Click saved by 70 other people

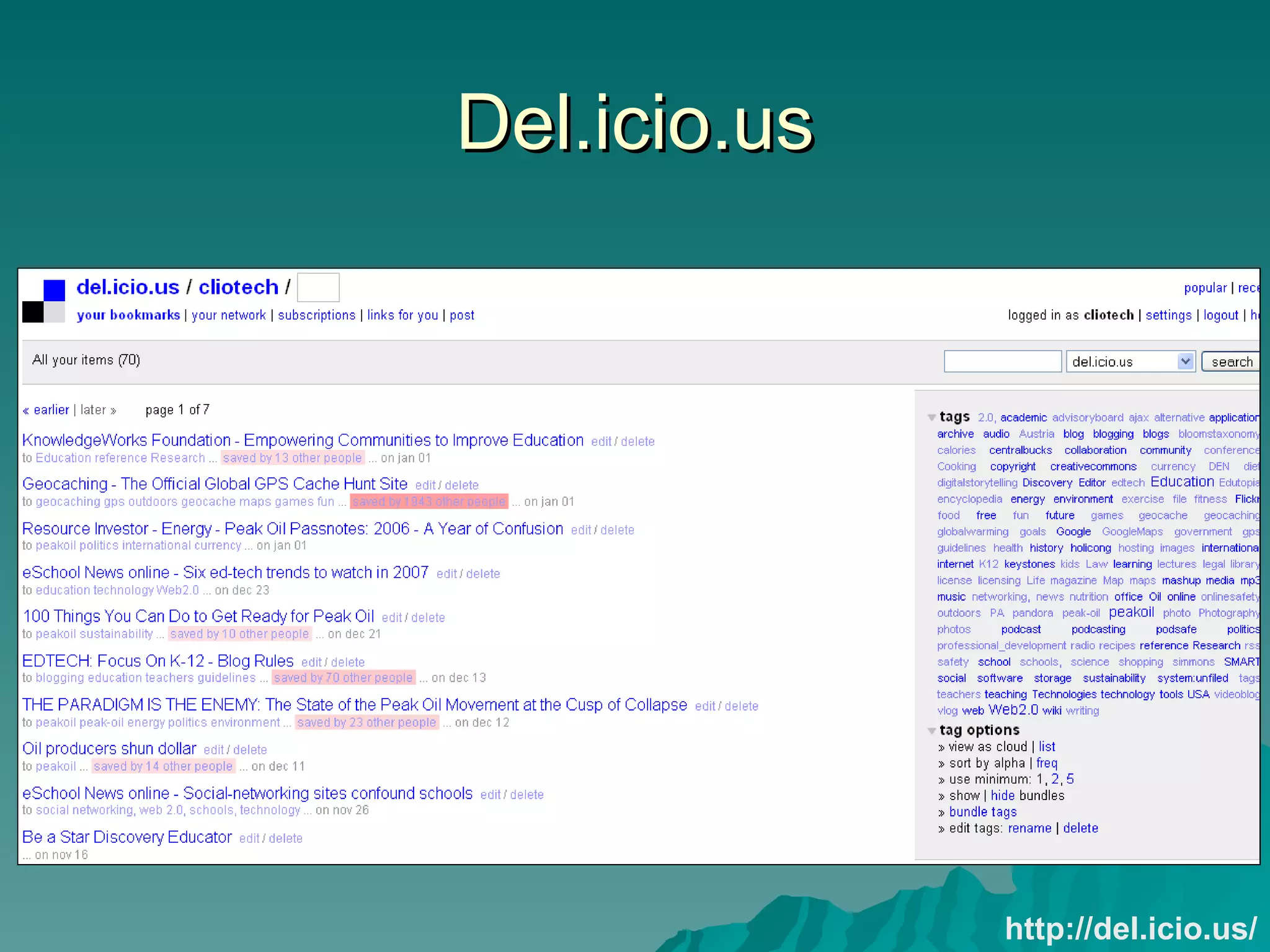(x=343, y=678)
